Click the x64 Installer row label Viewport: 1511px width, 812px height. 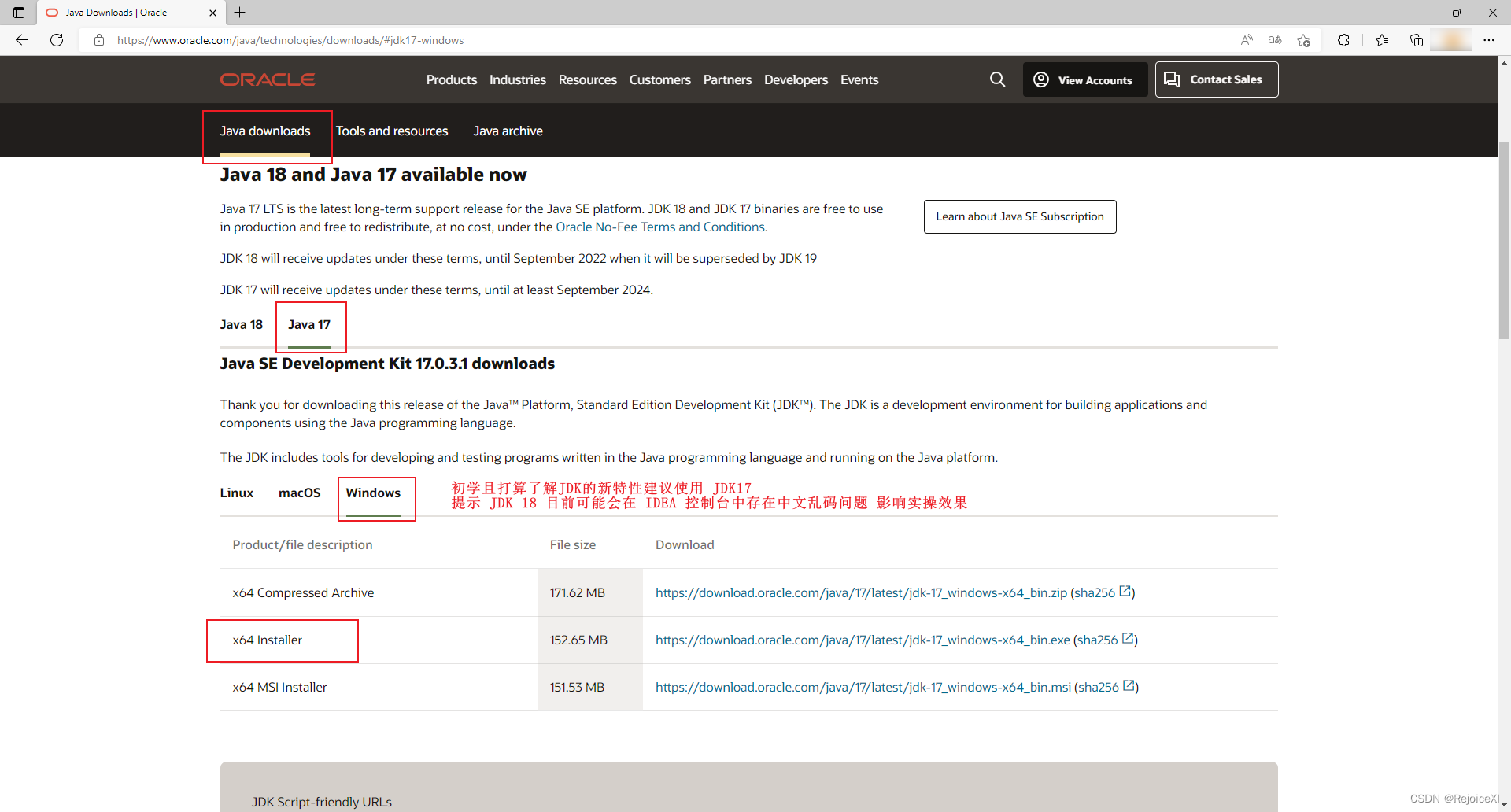tap(268, 640)
